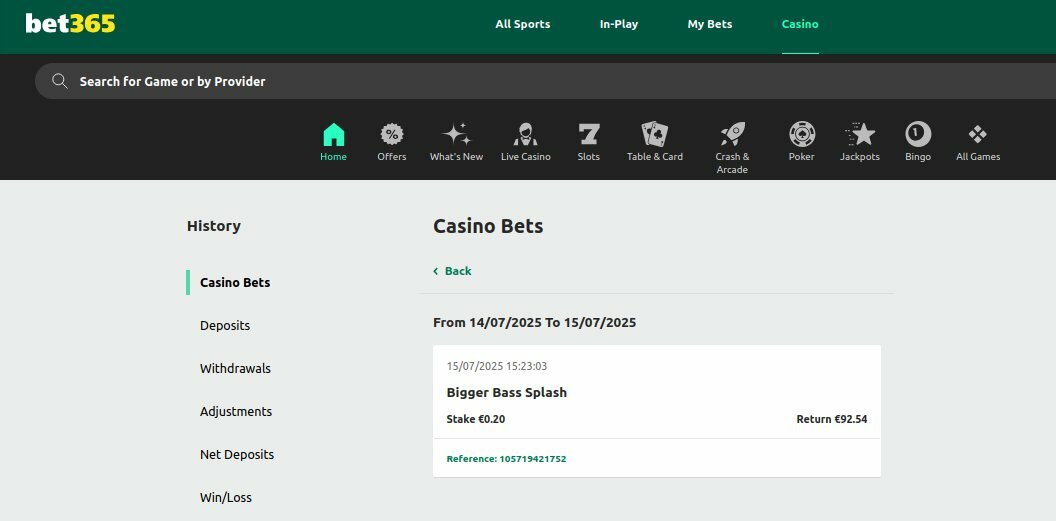Viewport: 1056px width, 521px height.
Task: Open the Poker chip icon
Action: [x=802, y=135]
